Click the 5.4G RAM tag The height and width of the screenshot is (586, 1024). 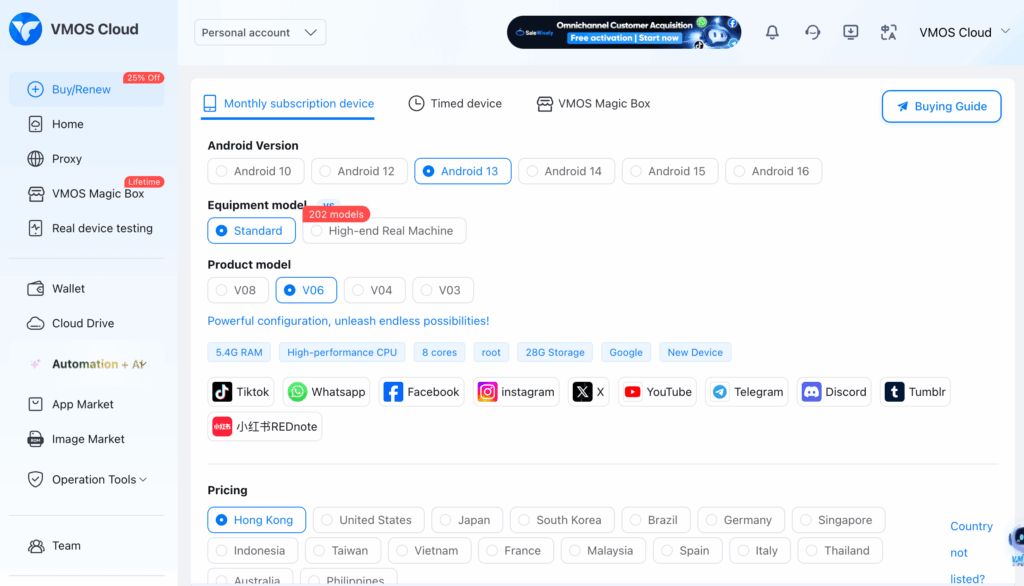point(239,352)
